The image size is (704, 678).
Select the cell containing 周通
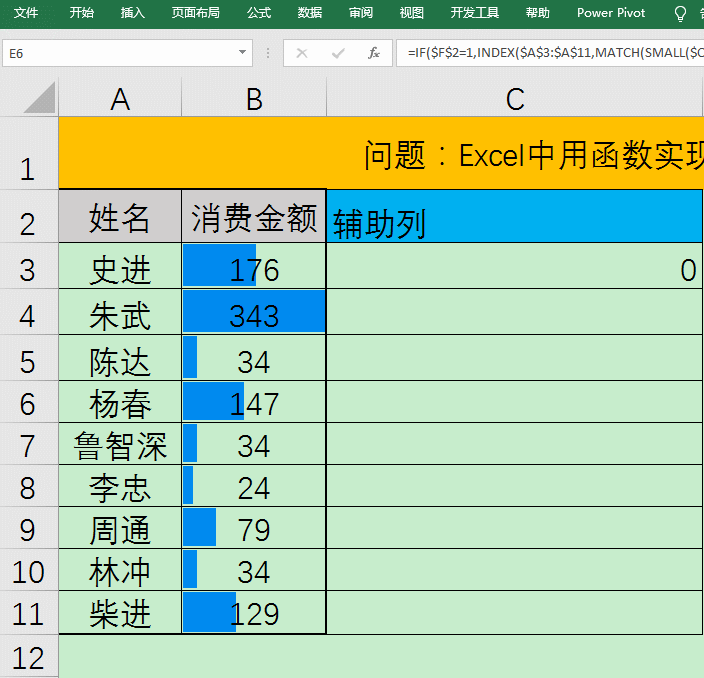pyautogui.click(x=120, y=528)
